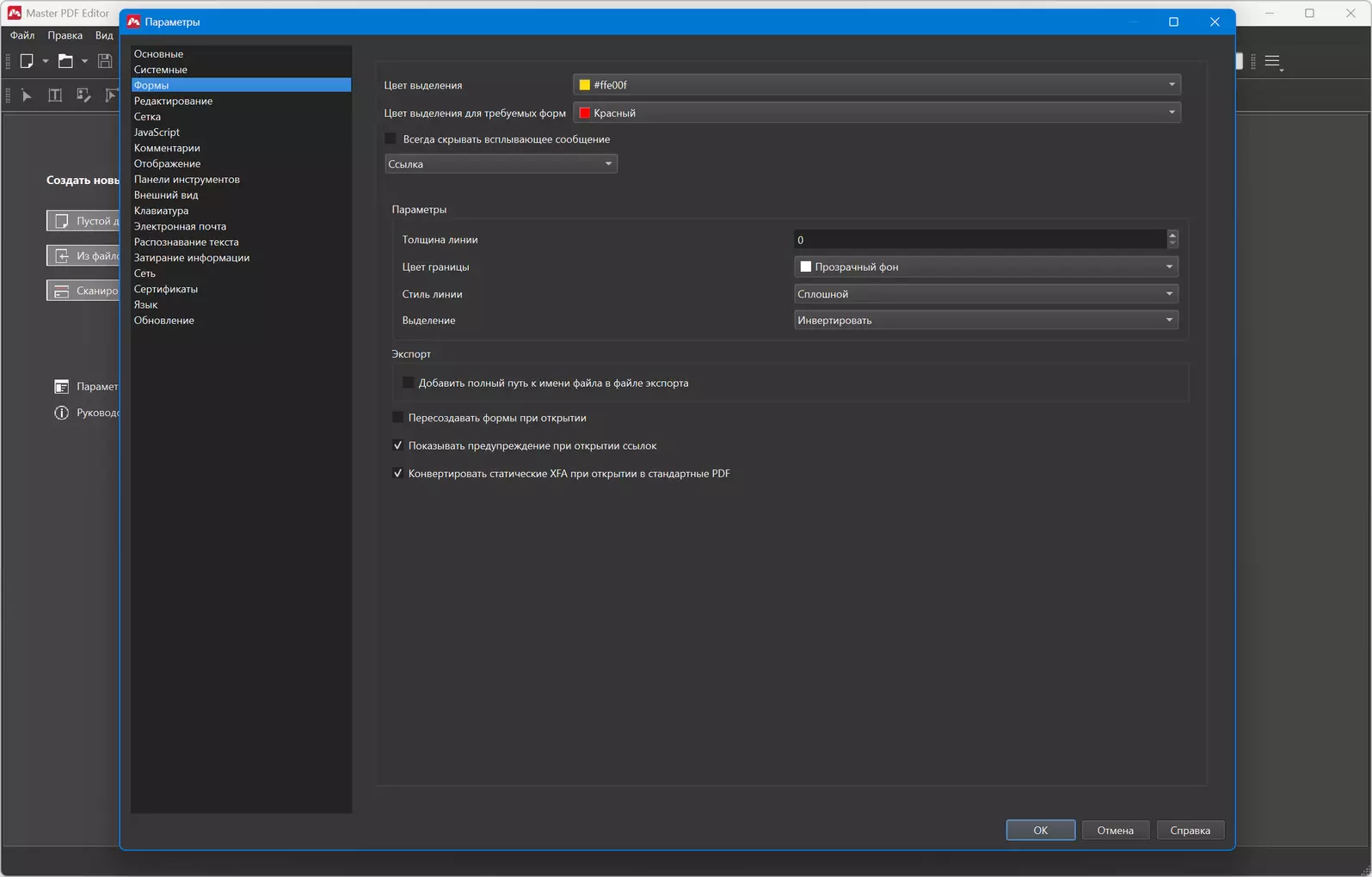Click the Master PDF Editor logo in dialog title
Viewport: 1372px width, 877px height.
click(x=133, y=21)
